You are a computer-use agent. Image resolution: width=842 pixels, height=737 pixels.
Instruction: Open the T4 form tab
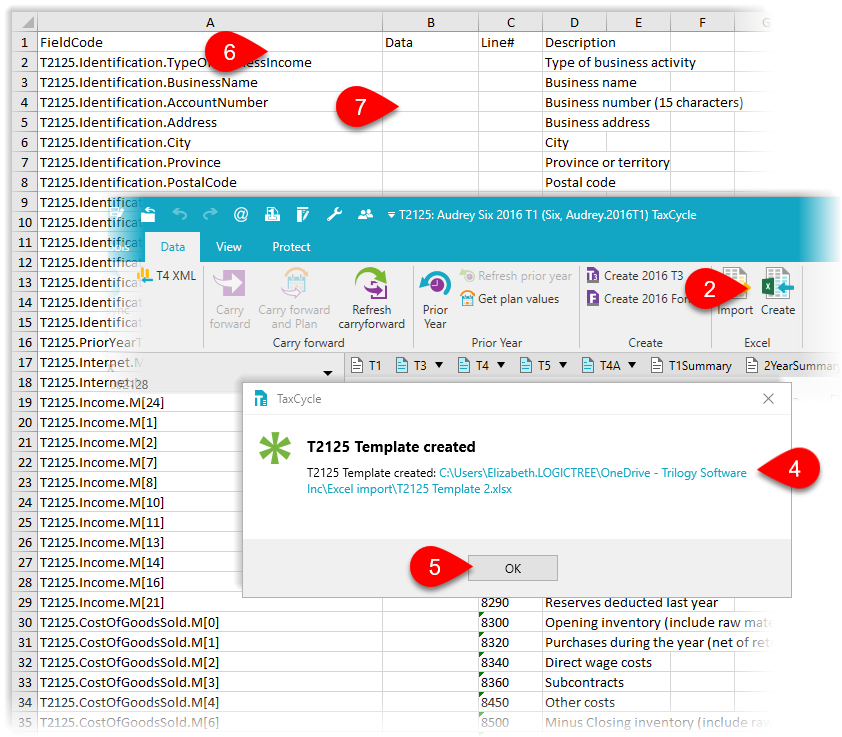tap(474, 366)
